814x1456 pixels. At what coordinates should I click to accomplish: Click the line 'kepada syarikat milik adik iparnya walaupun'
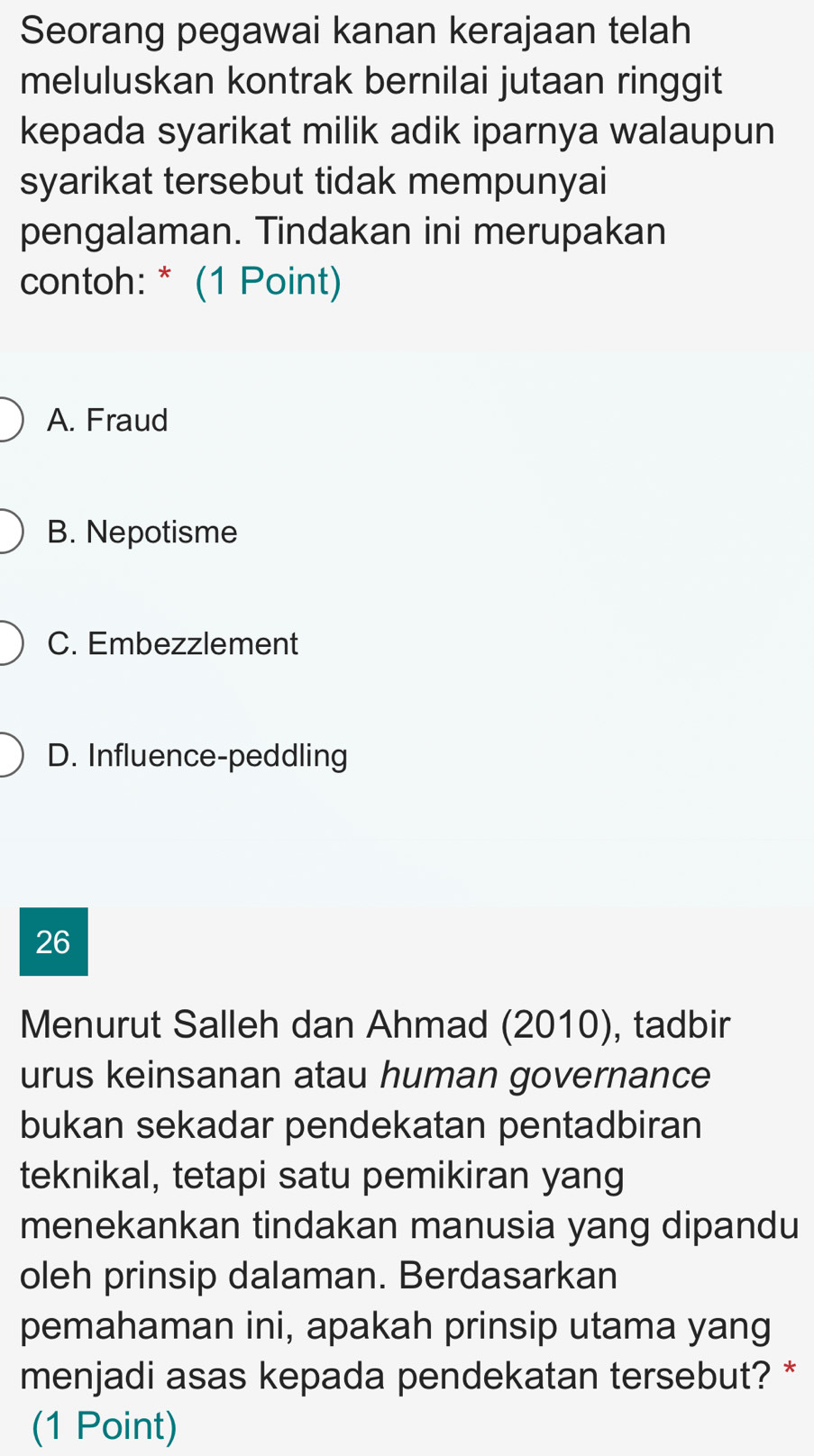398,132
